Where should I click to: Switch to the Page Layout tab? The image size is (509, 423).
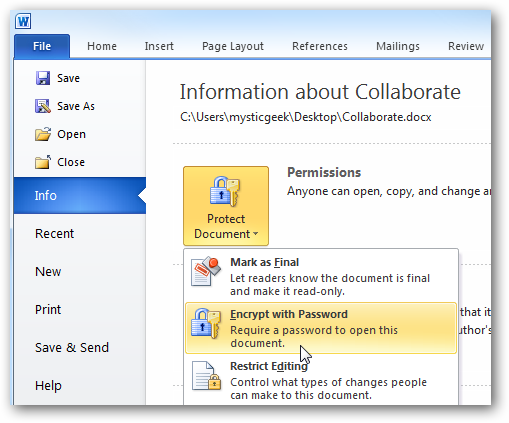click(x=233, y=46)
